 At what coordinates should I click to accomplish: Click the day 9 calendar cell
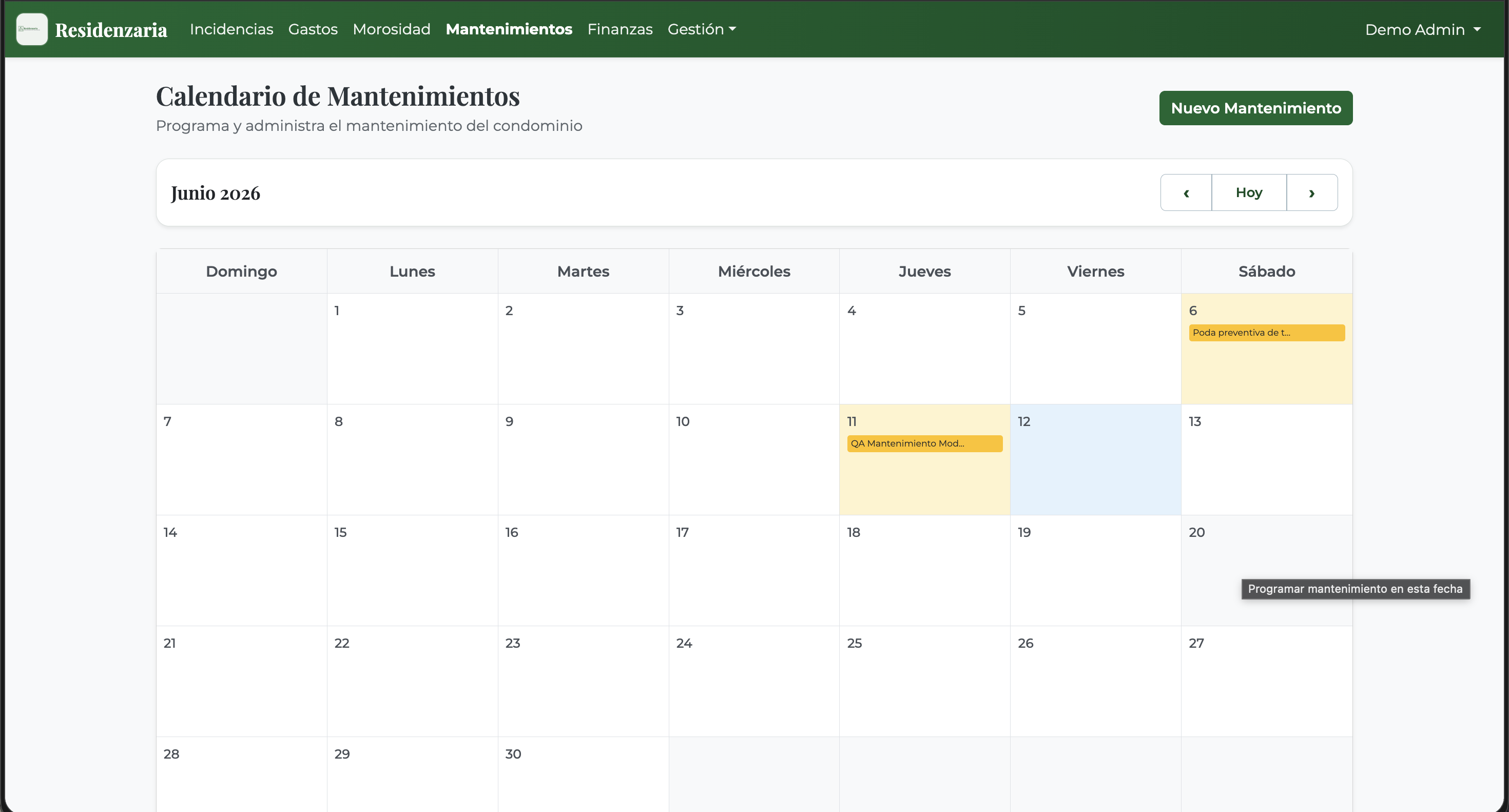coord(584,459)
